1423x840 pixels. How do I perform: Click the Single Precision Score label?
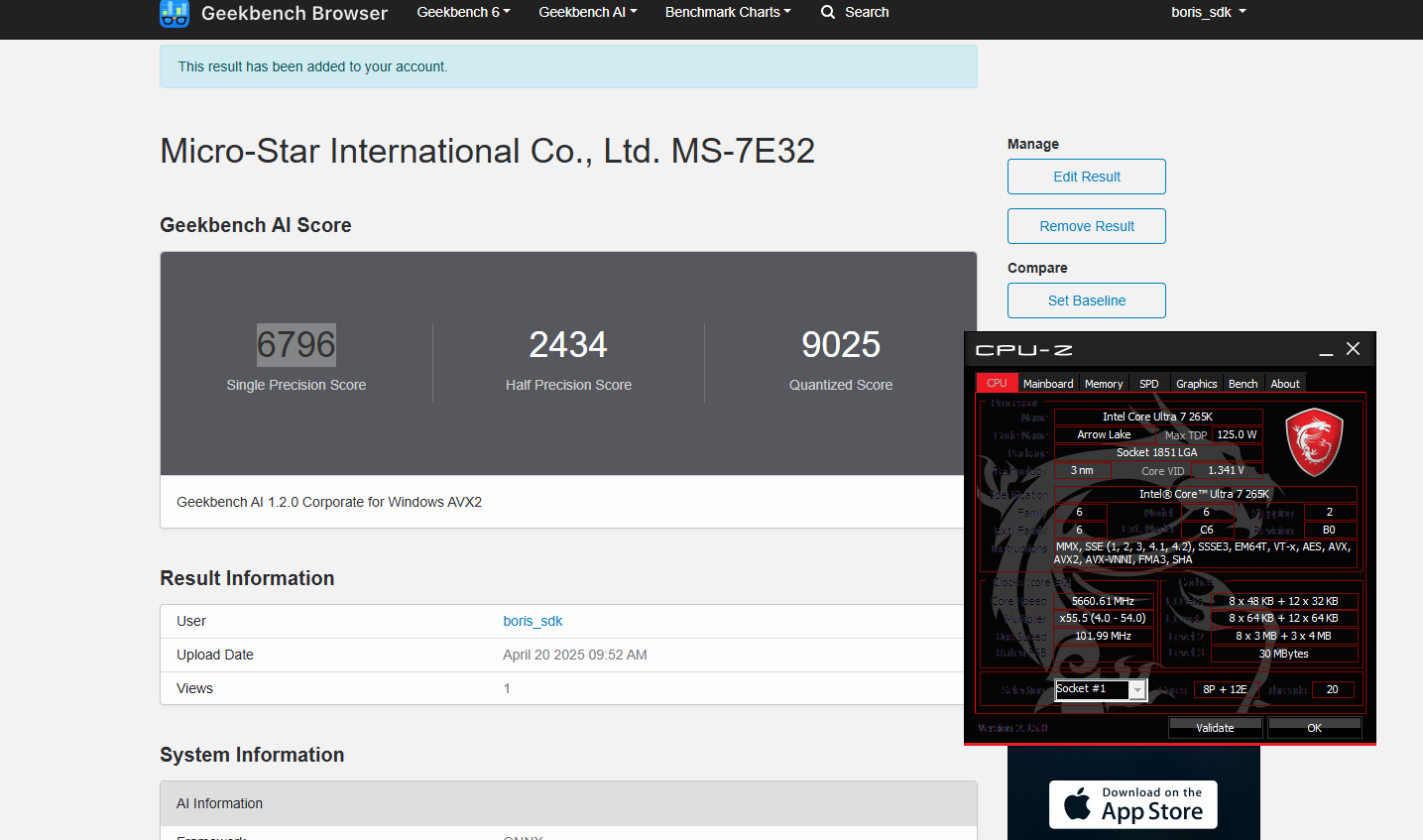[x=296, y=385]
